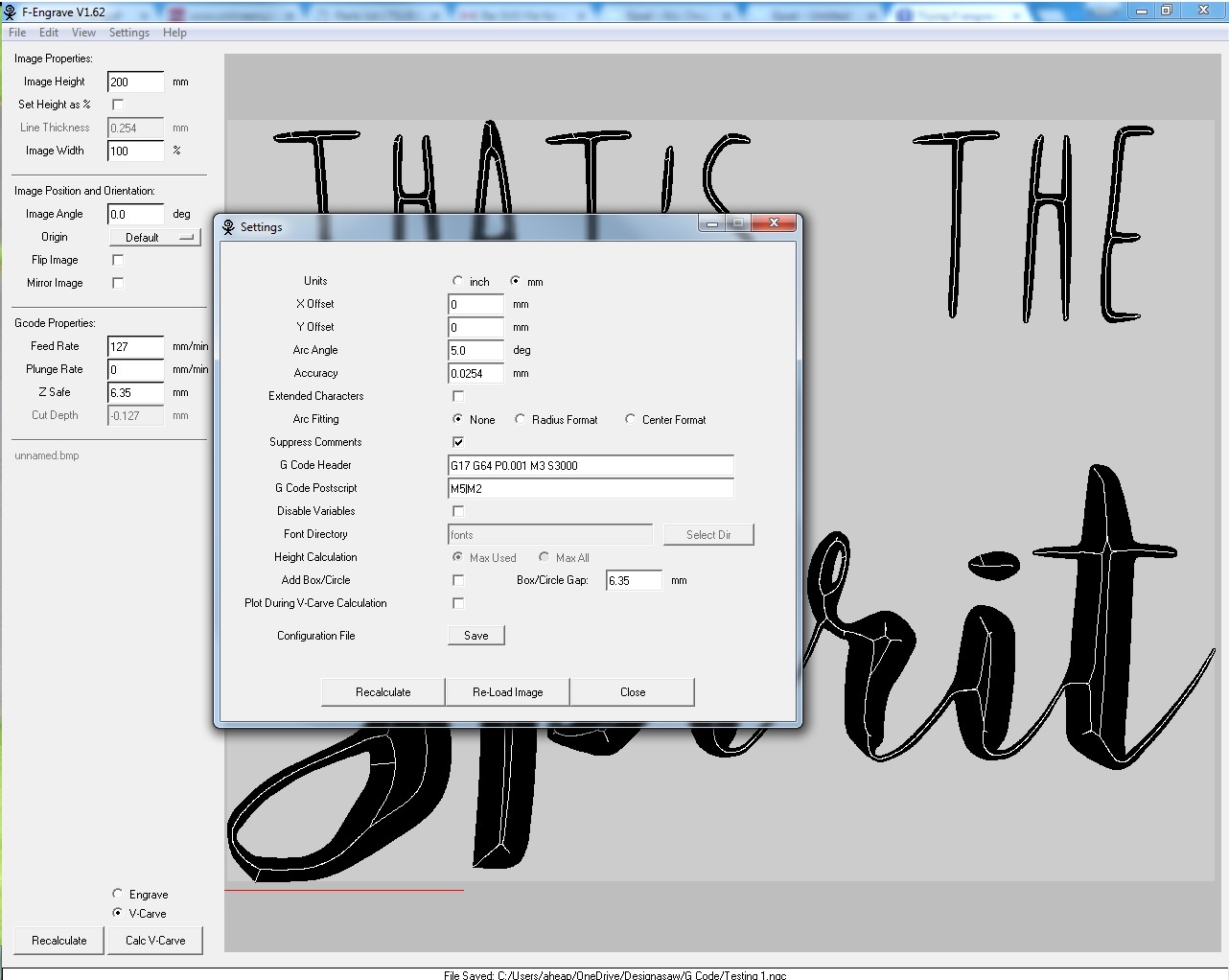
Task: Choose Radius Format for Arc Fitting
Action: tap(521, 419)
